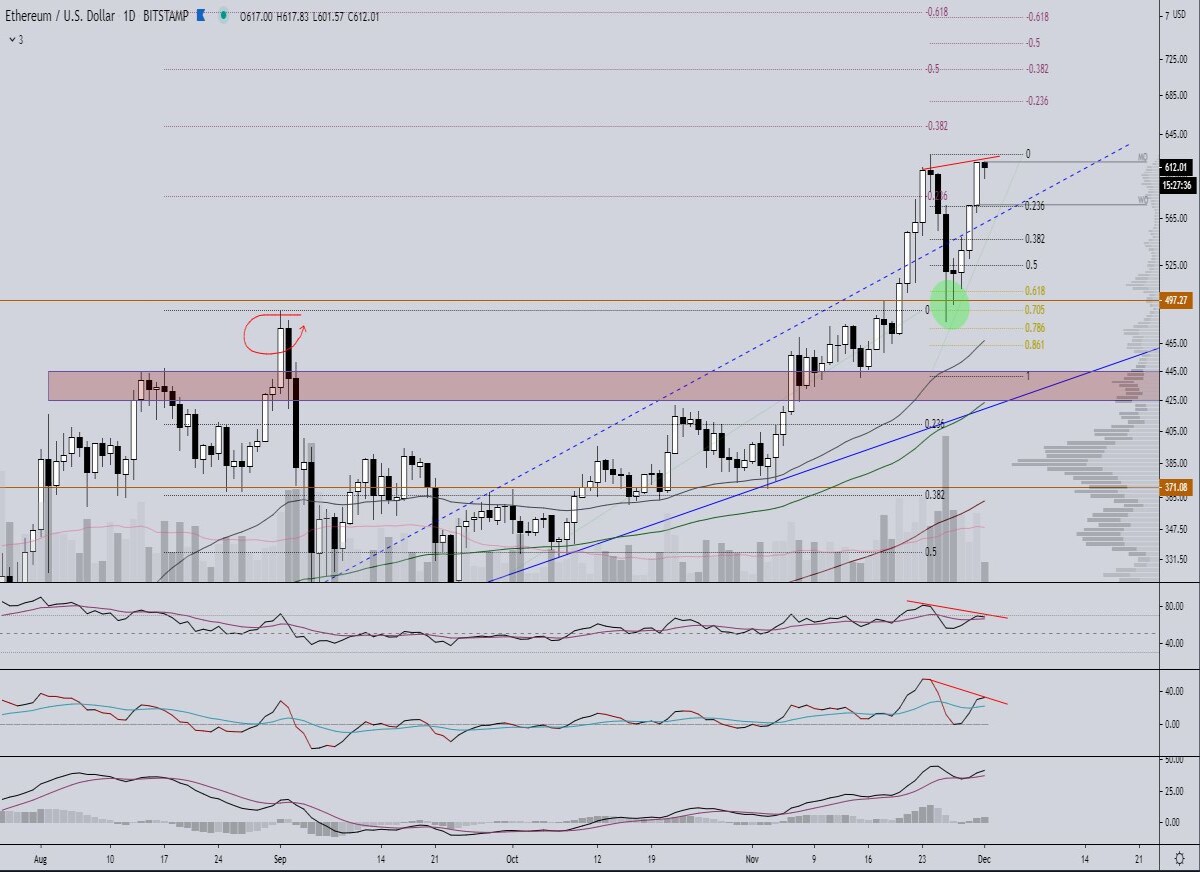The image size is (1200, 872).
Task: Select the 0.618 golden Fibonacci level label
Action: [1035, 291]
